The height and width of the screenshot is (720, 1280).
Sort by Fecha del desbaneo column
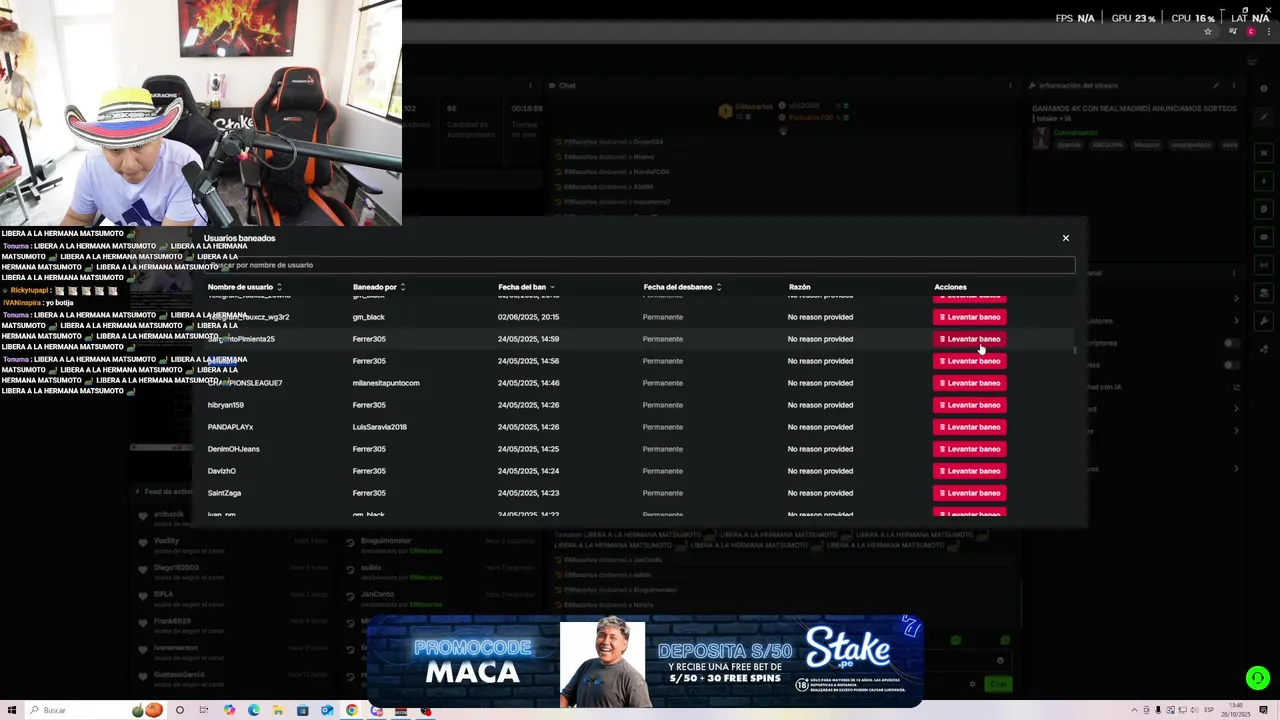pyautogui.click(x=682, y=287)
